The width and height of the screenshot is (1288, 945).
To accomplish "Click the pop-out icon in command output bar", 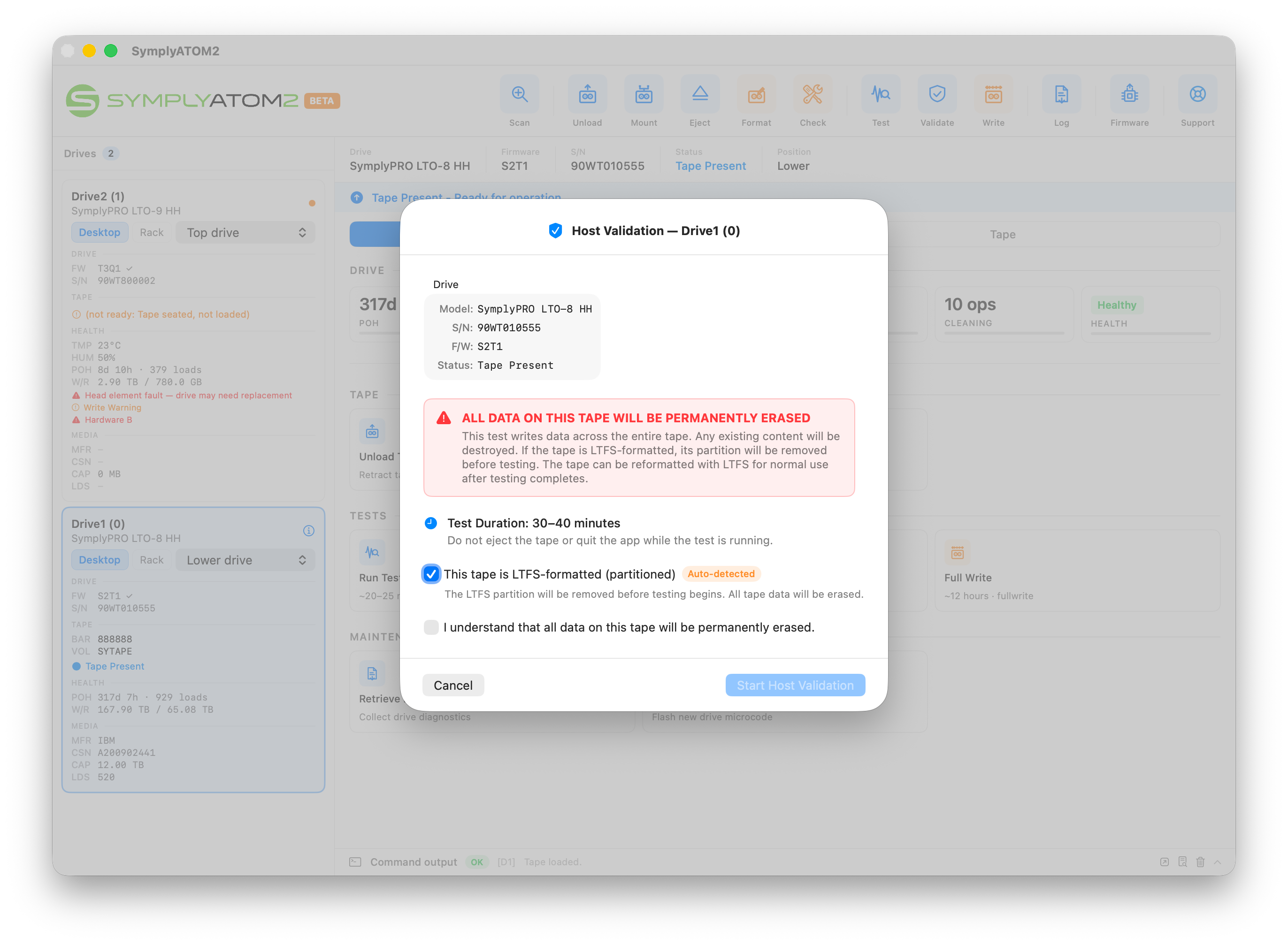I will pos(1165,862).
